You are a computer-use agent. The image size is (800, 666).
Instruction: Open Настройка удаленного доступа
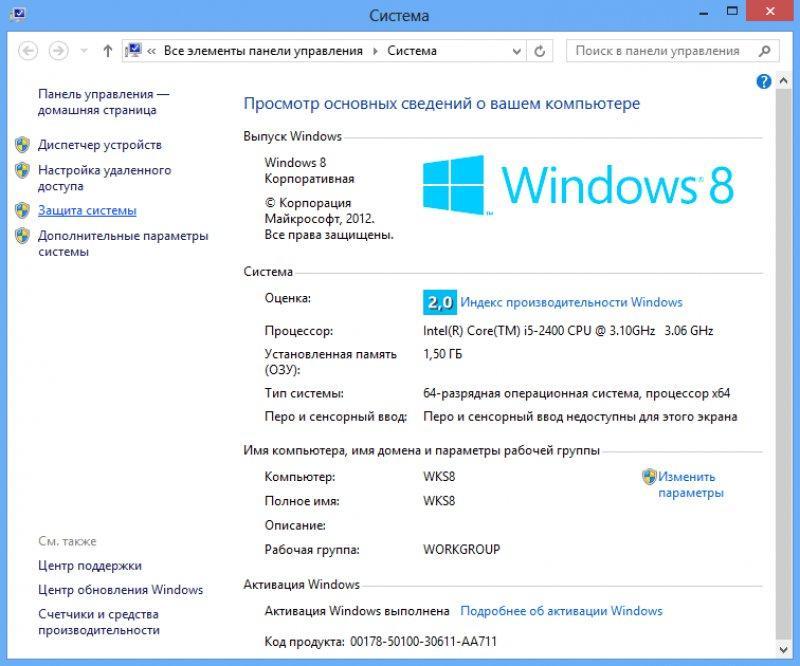pos(105,178)
